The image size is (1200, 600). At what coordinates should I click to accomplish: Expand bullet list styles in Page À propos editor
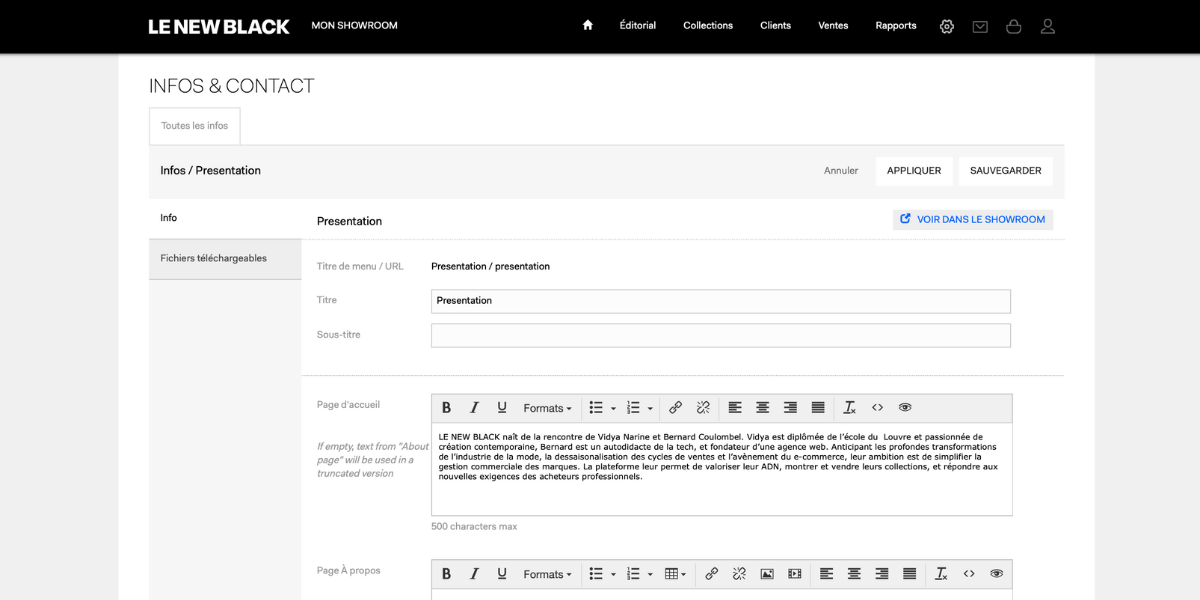[613, 574]
